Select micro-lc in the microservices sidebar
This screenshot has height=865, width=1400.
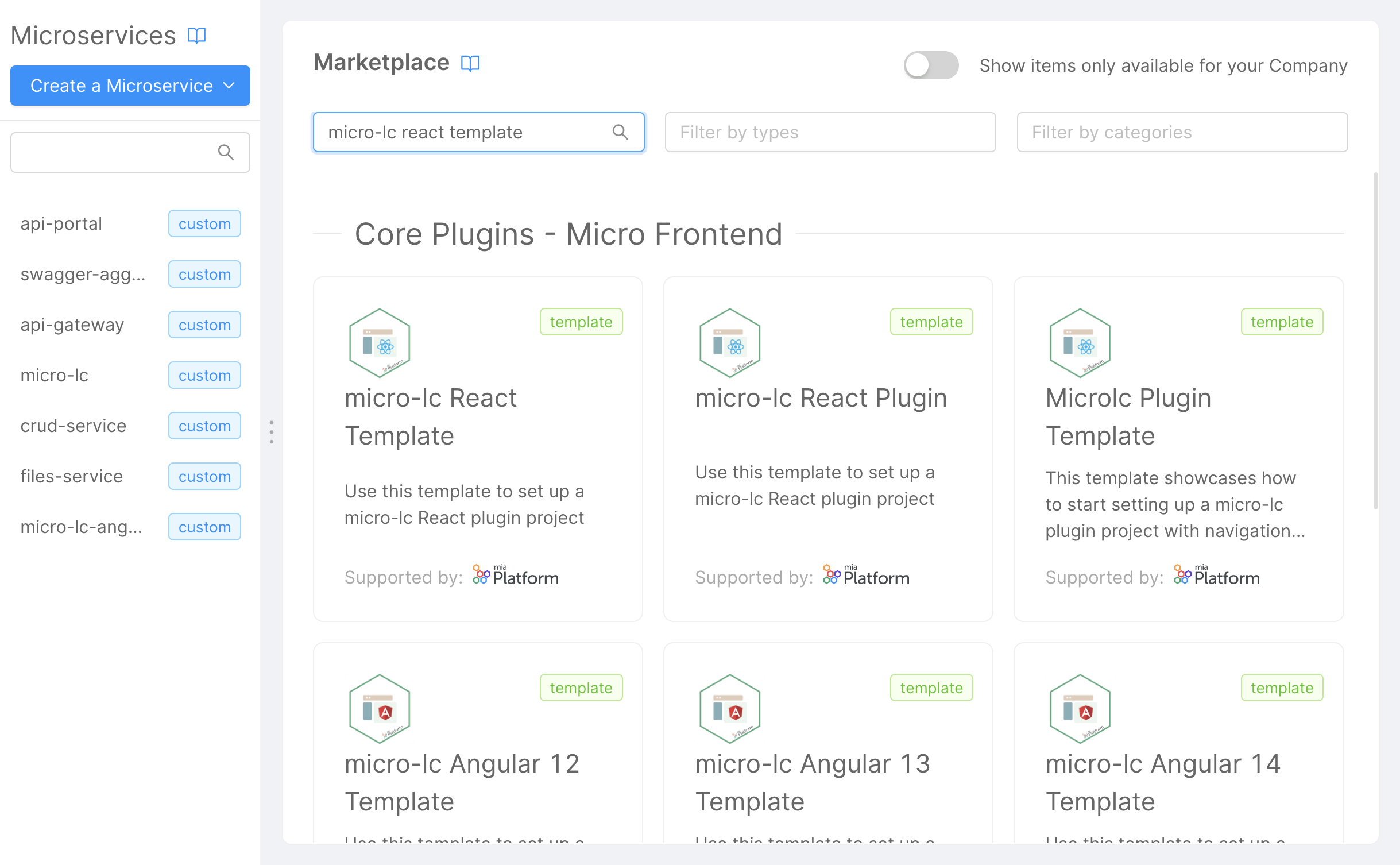click(x=55, y=375)
